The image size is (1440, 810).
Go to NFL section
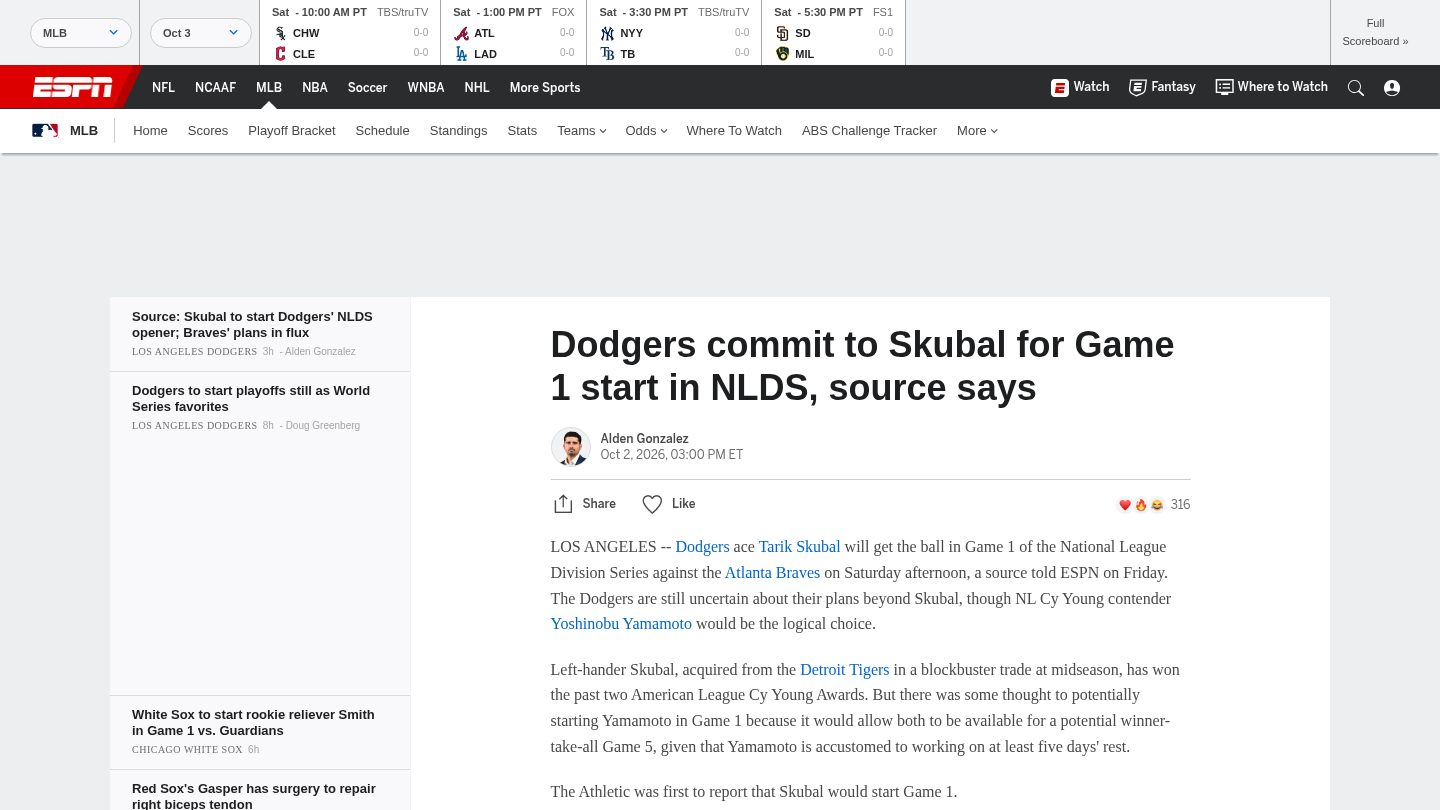pyautogui.click(x=163, y=88)
